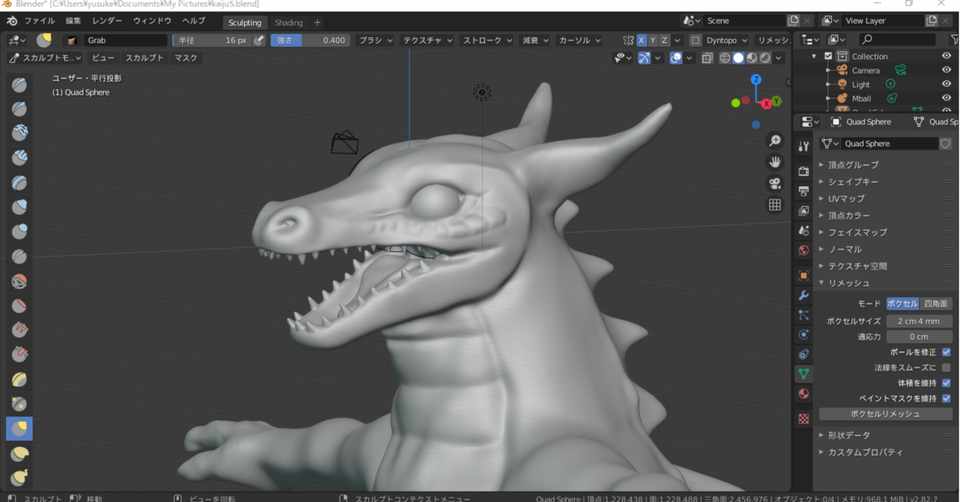Open レンダー menu
This screenshot has width=960, height=502.
(107, 21)
